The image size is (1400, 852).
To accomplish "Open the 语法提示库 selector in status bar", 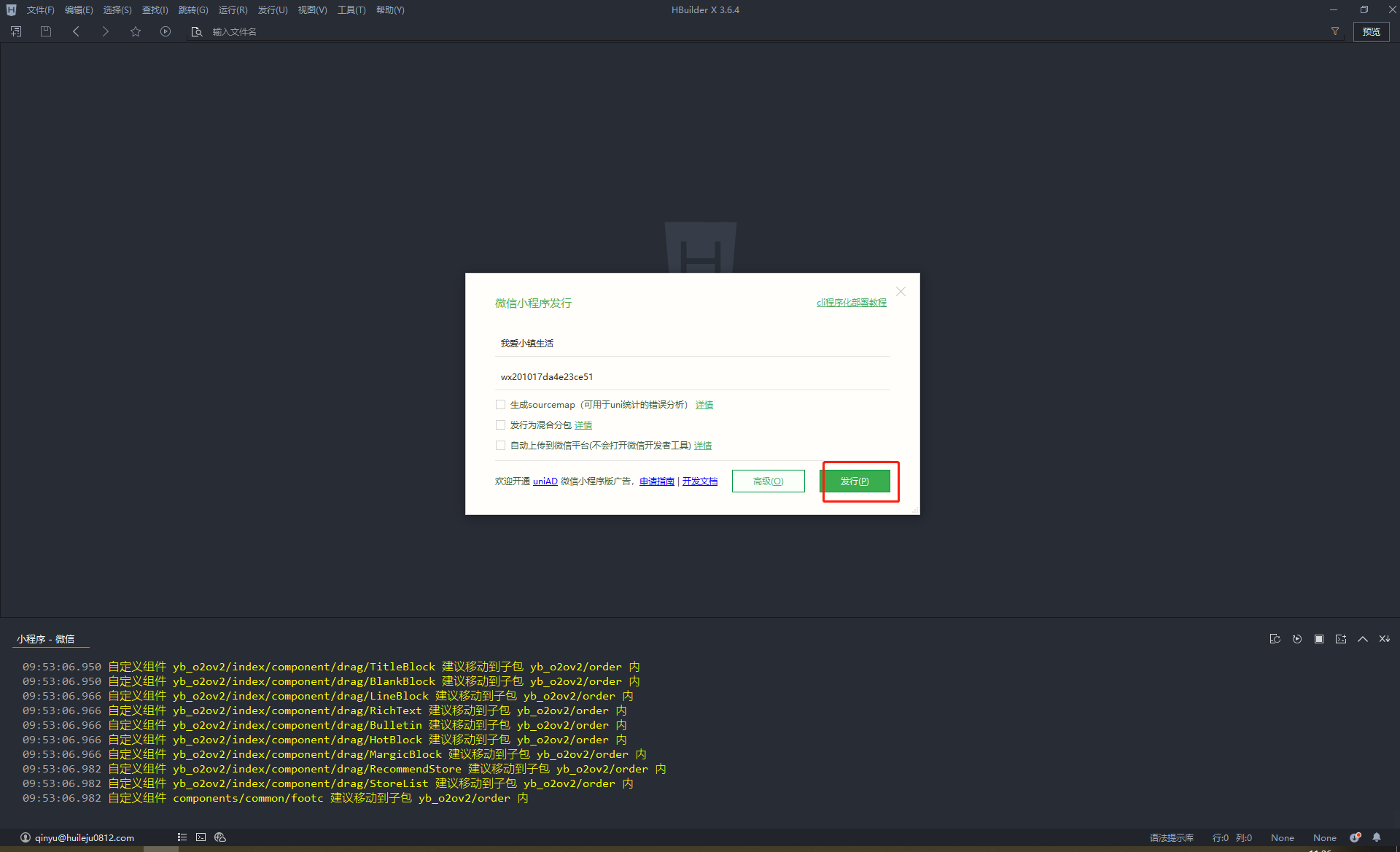I will pyautogui.click(x=1171, y=837).
